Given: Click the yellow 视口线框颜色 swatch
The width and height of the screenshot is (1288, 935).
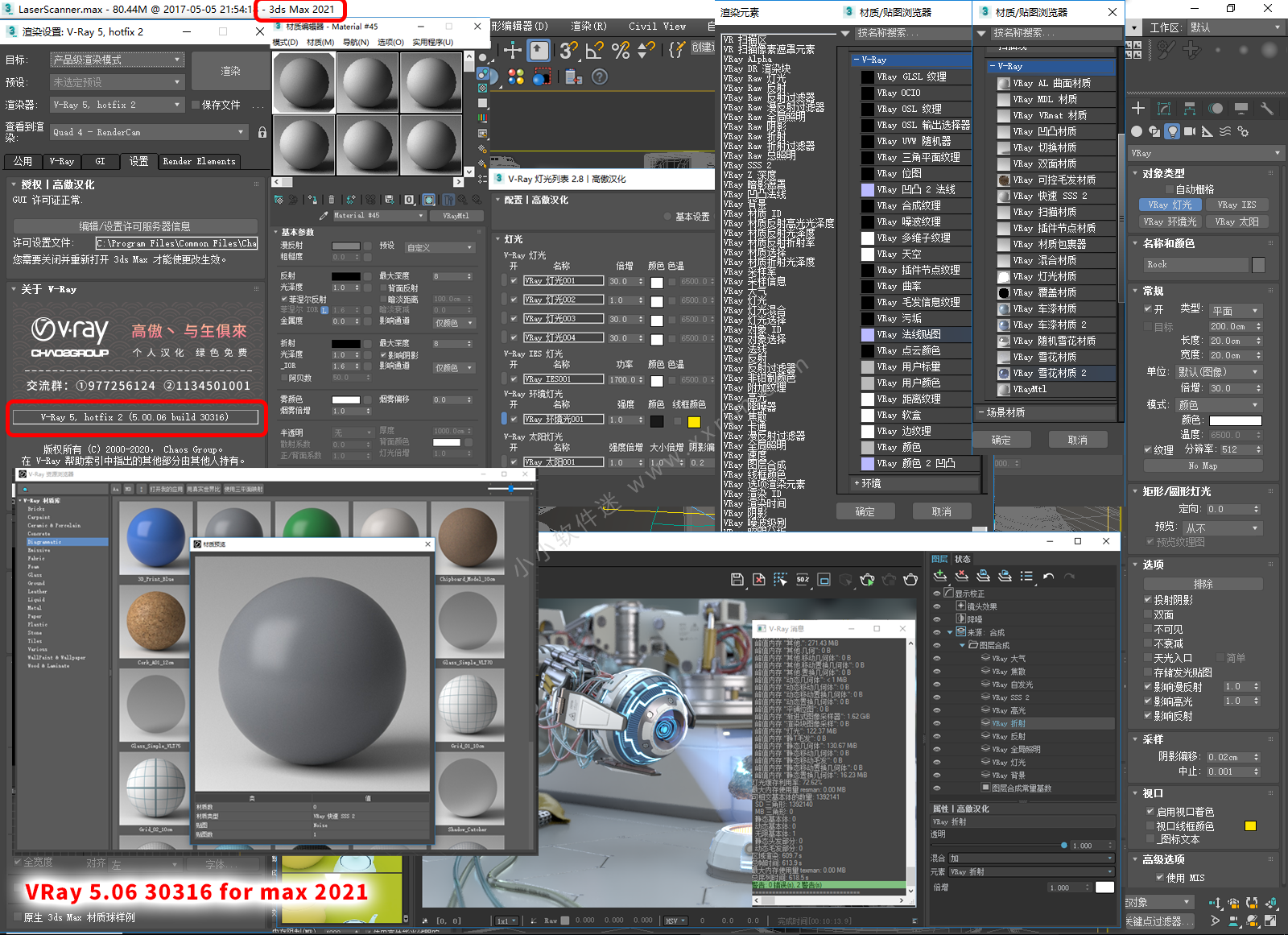Looking at the screenshot, I should tap(1250, 826).
